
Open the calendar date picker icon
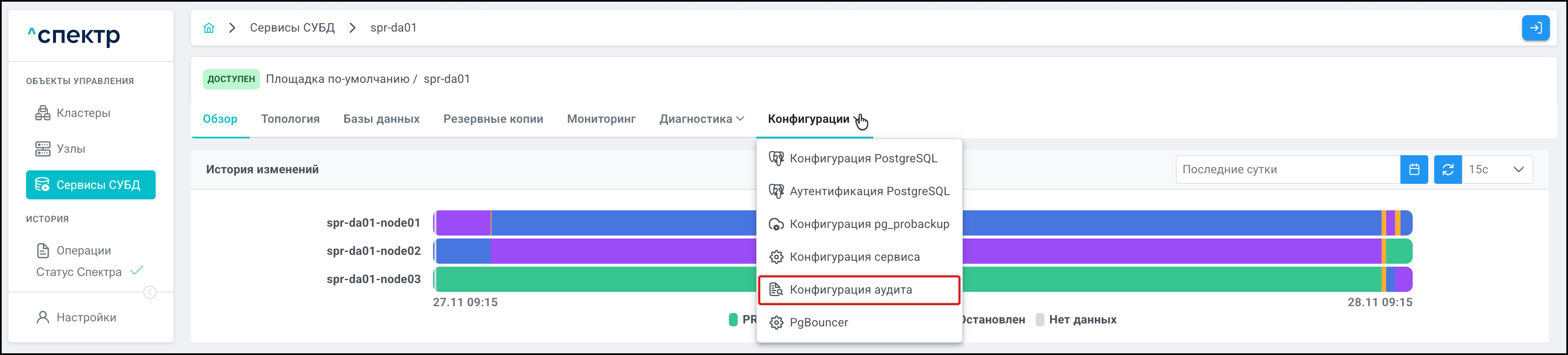[x=1414, y=170]
